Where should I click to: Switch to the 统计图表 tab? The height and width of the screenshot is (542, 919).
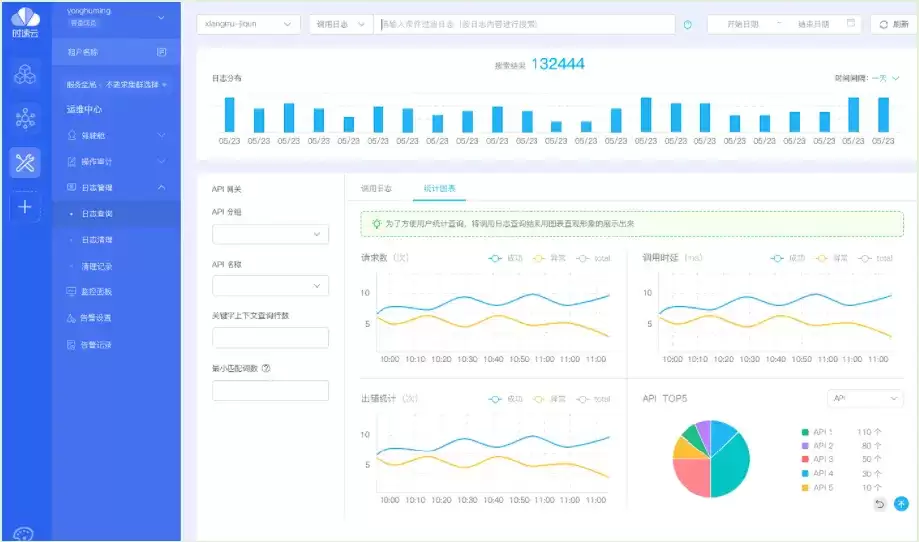click(x=440, y=188)
